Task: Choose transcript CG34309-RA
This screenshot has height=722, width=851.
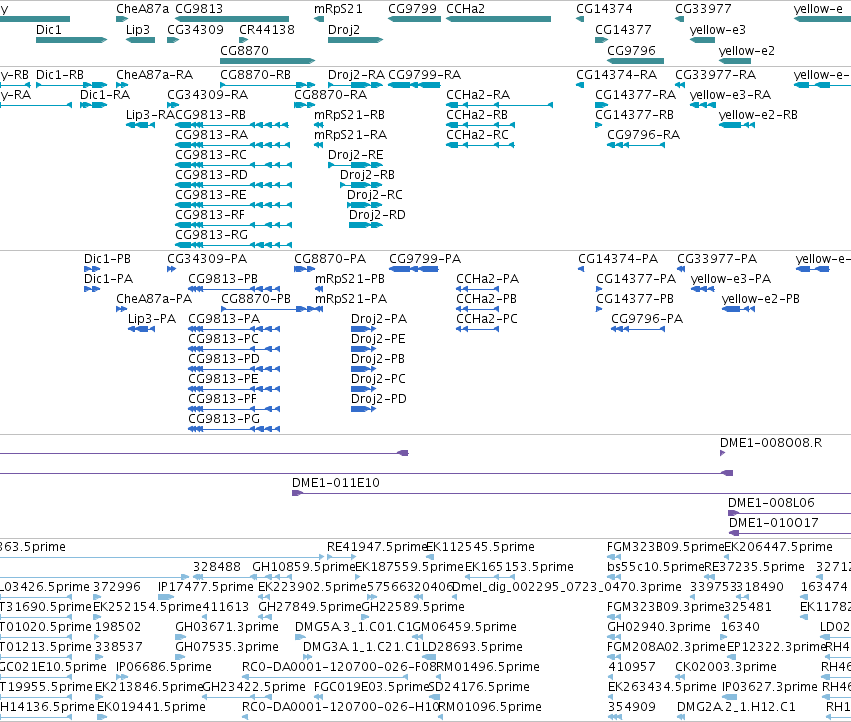Action: 207,95
